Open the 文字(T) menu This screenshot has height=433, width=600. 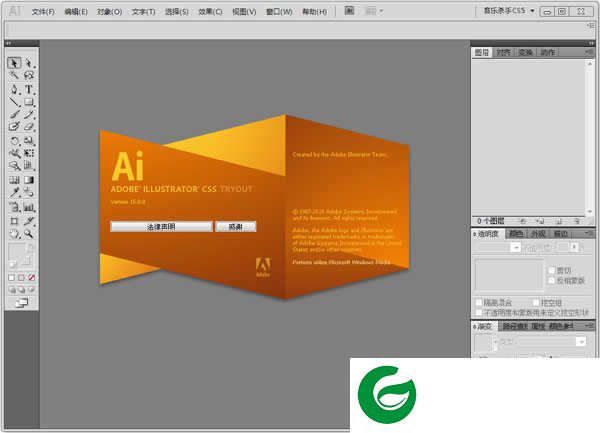tap(143, 12)
